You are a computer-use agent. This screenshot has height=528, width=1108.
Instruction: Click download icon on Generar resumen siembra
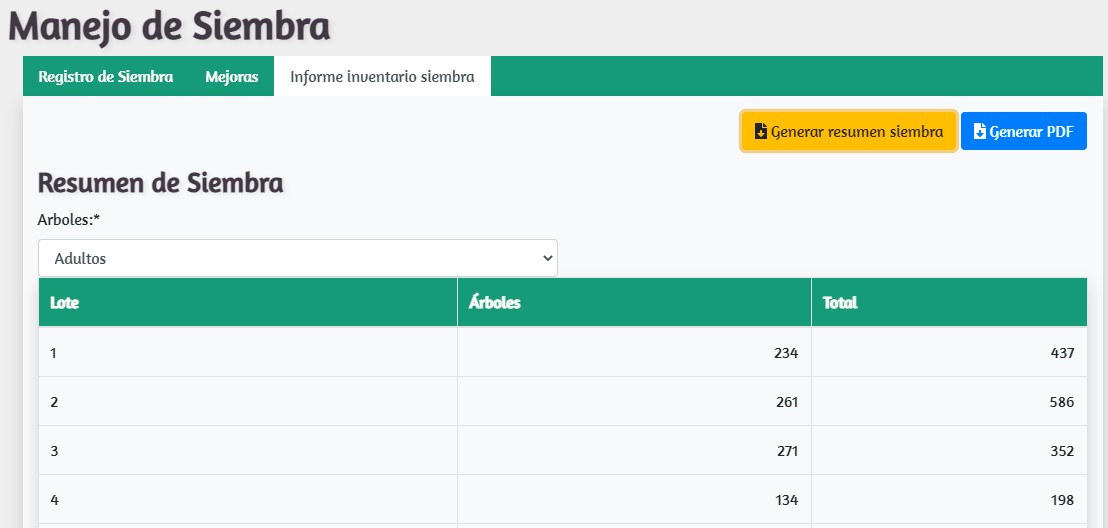point(761,132)
